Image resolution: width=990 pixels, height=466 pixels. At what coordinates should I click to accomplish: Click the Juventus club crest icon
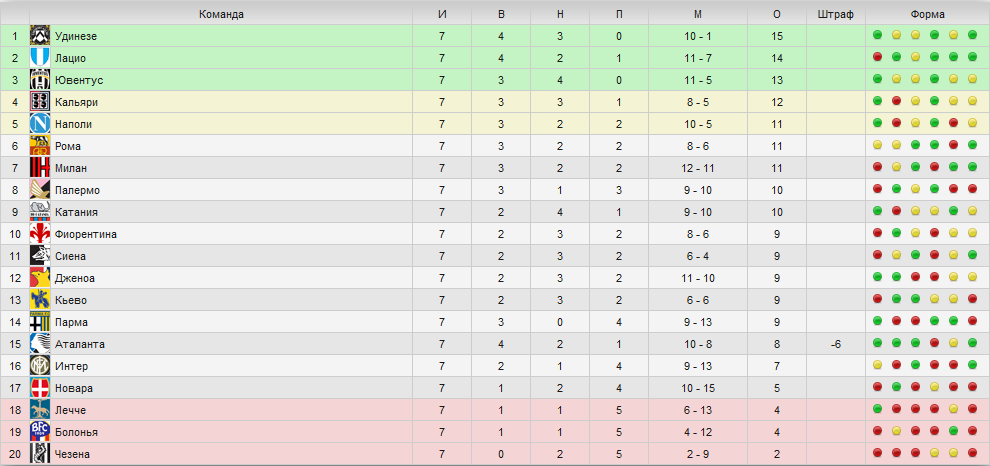(40, 80)
